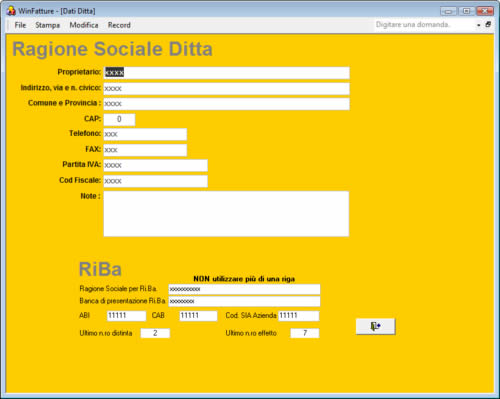Click the 'Proprietario:' label
Screen dimensions: 500x399
click(79, 72)
